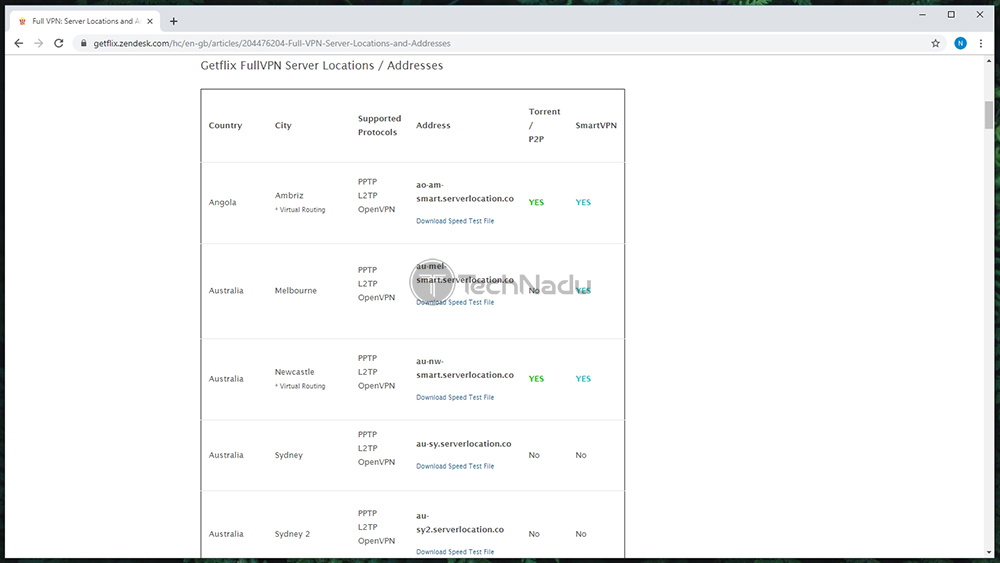
Task: Close the Full VPN tab
Action: pos(150,21)
